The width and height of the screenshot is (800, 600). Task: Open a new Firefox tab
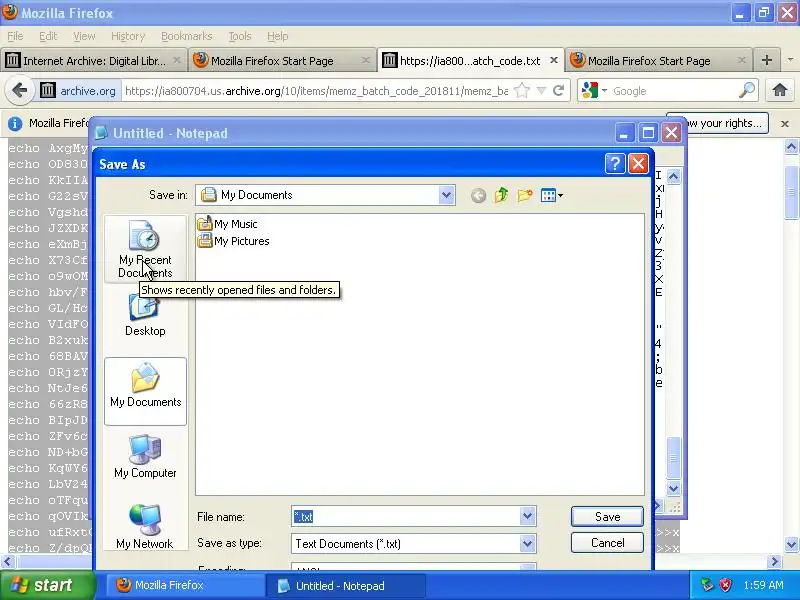pos(766,60)
